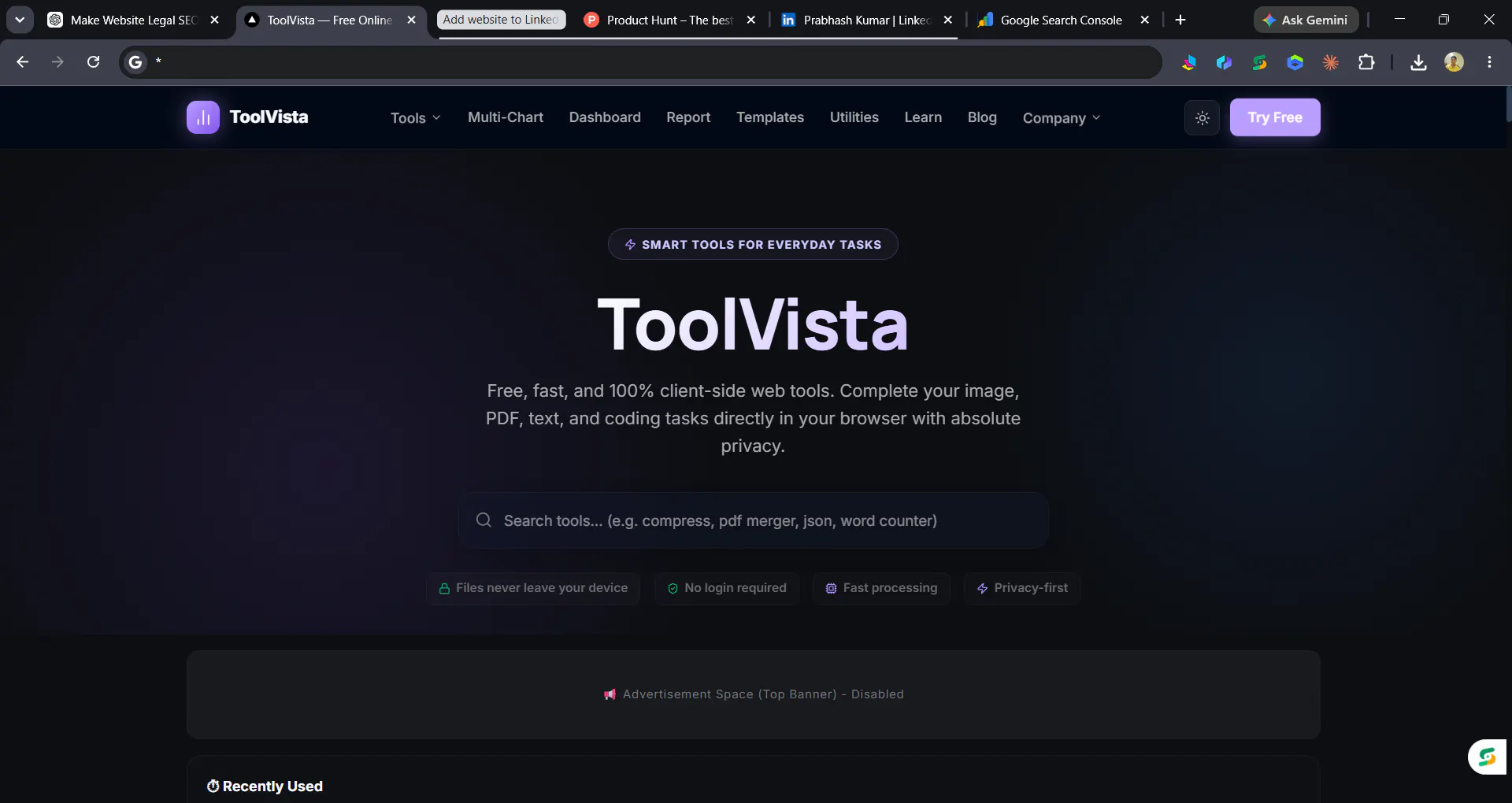This screenshot has height=803, width=1512.
Task: Click the Ask Gemini button
Action: (x=1306, y=20)
